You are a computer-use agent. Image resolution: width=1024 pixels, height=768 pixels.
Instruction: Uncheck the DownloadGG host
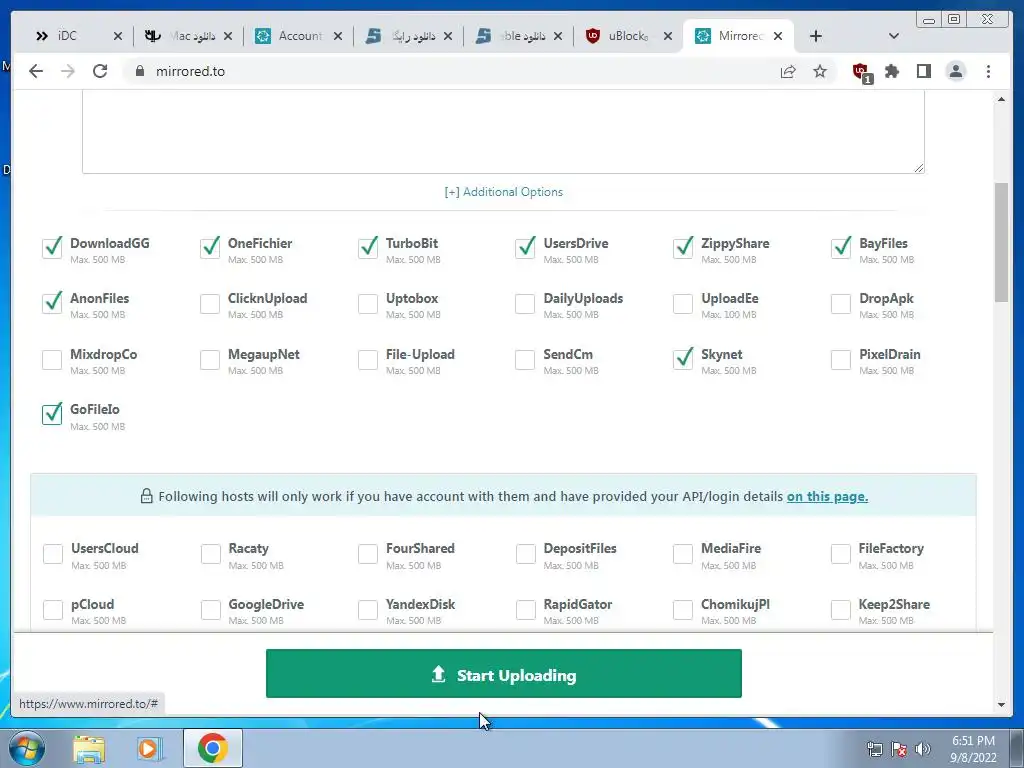[52, 248]
